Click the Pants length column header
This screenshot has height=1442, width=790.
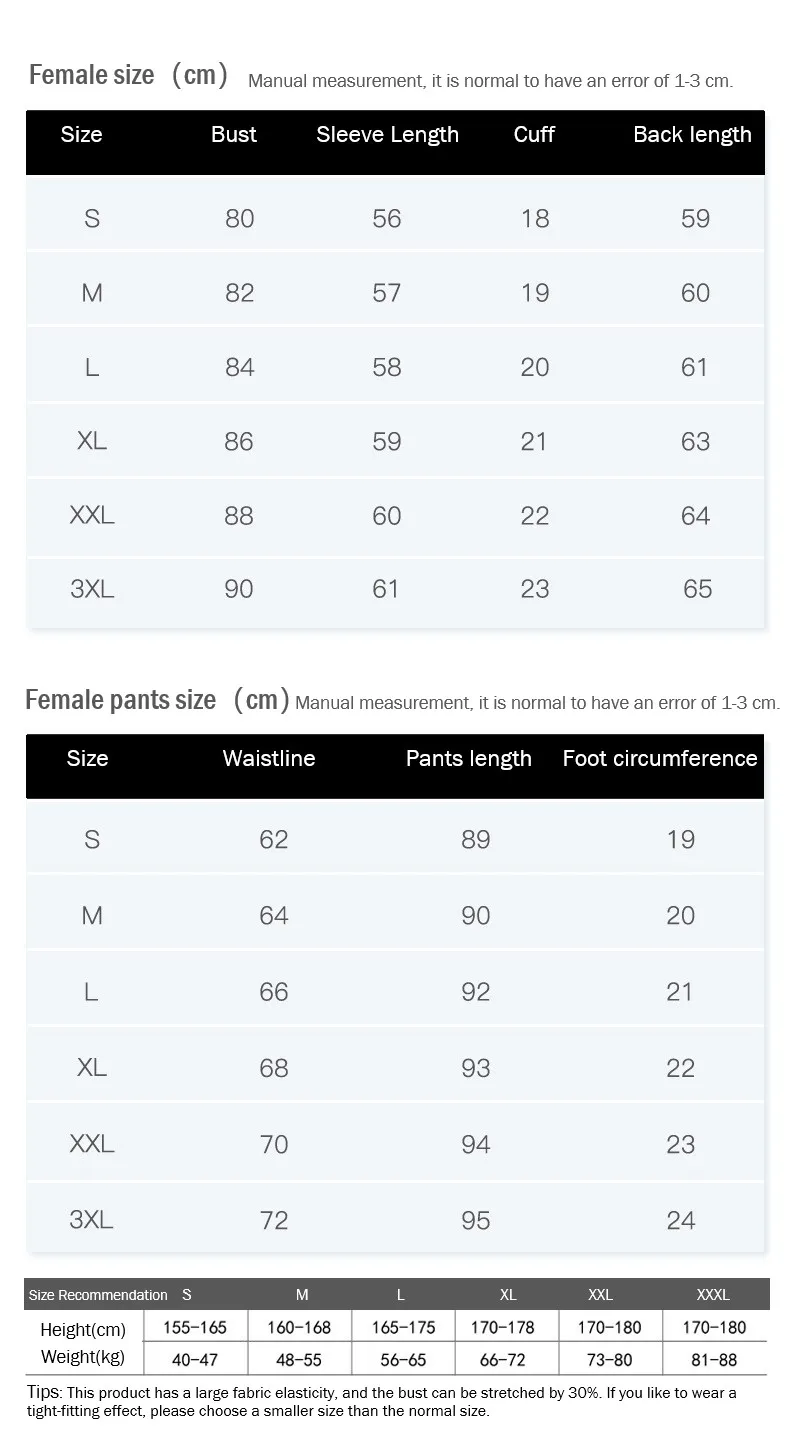coord(468,759)
